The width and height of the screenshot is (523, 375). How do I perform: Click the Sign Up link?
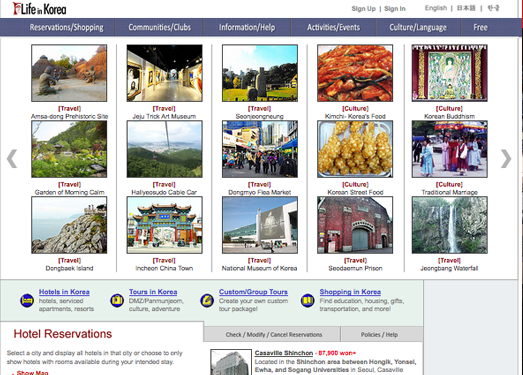click(x=363, y=9)
